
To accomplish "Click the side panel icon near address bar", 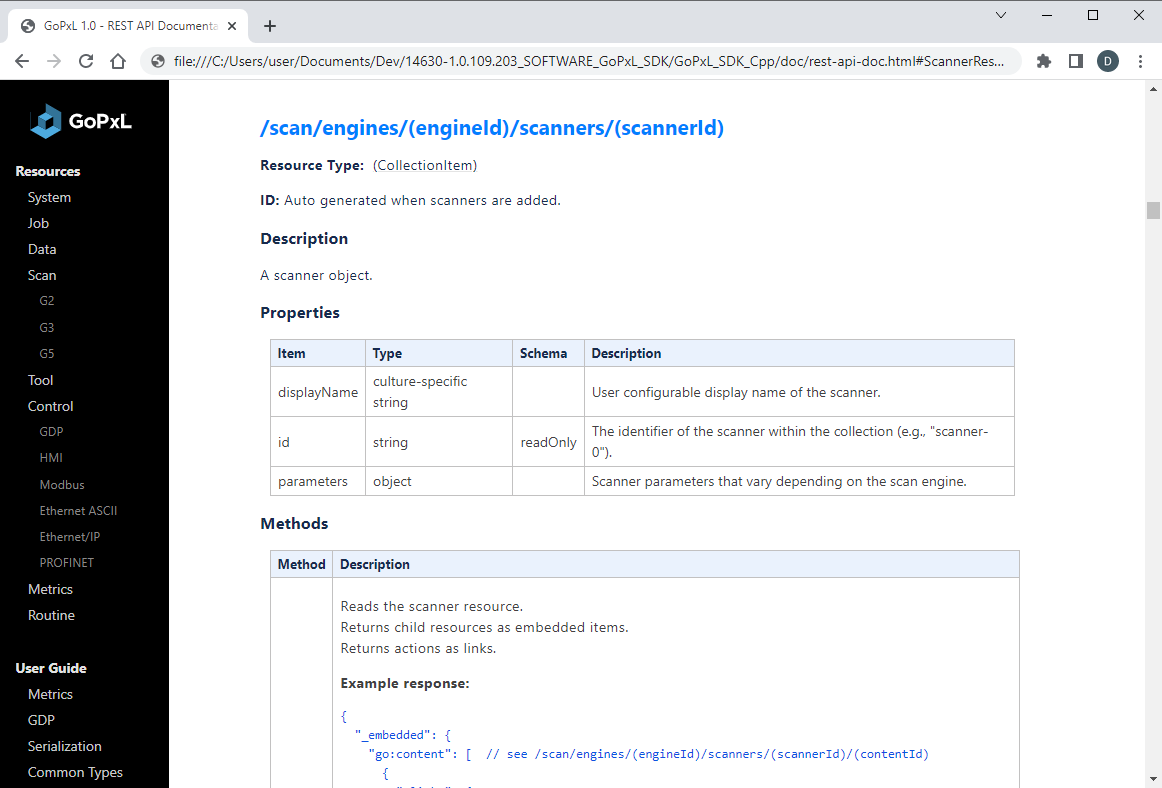I will click(1075, 61).
